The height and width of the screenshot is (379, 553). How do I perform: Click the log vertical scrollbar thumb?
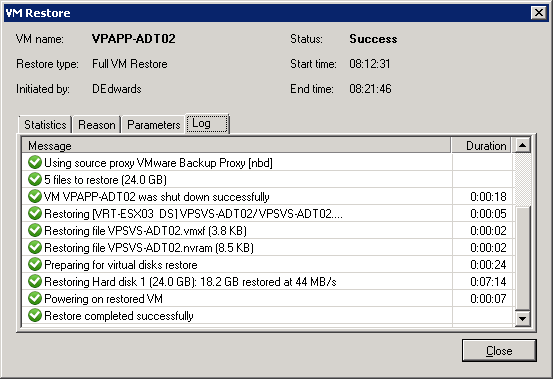(522, 258)
